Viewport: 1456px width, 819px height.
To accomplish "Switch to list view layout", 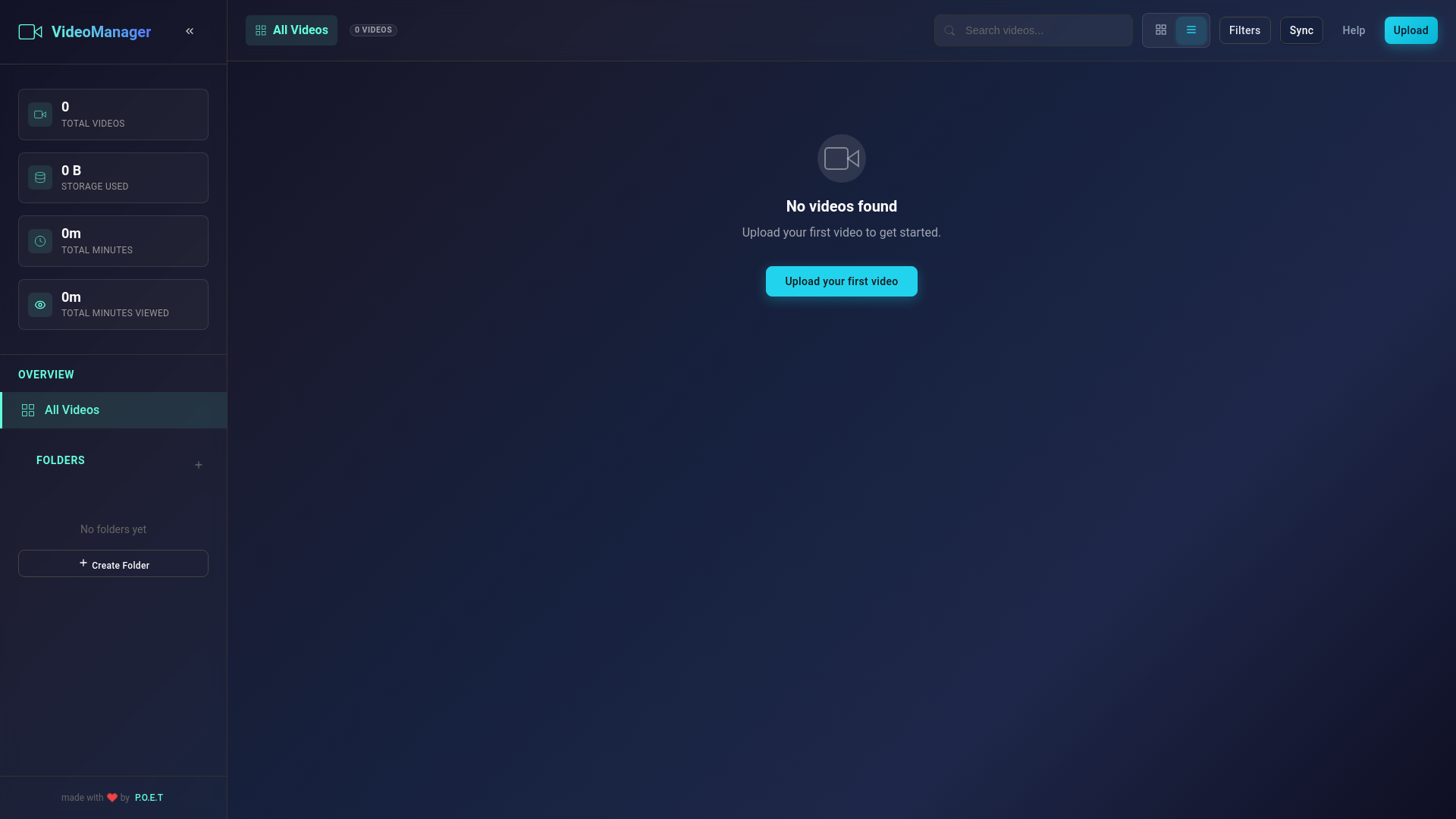I will pos(1191,30).
